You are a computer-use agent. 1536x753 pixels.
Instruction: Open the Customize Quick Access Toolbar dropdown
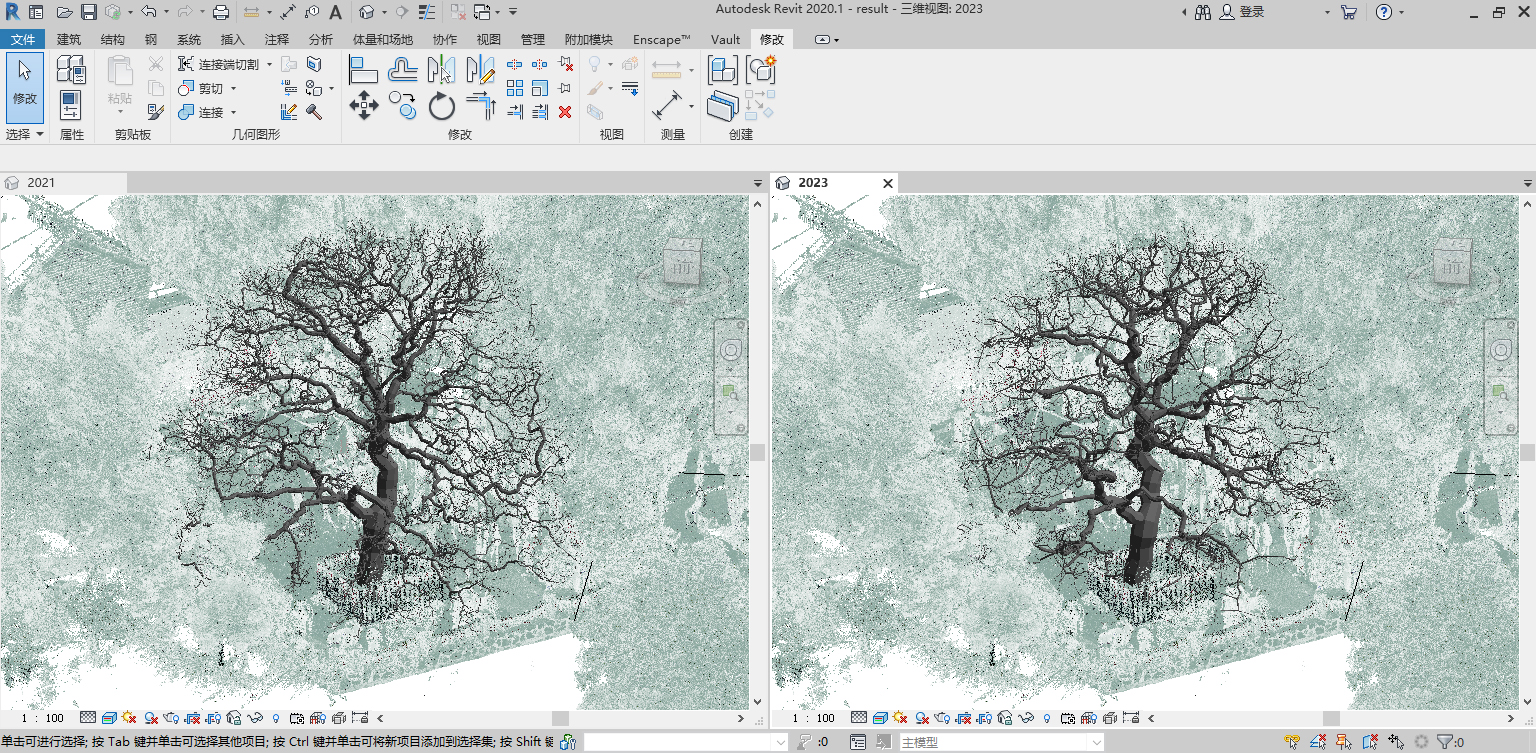click(x=513, y=12)
